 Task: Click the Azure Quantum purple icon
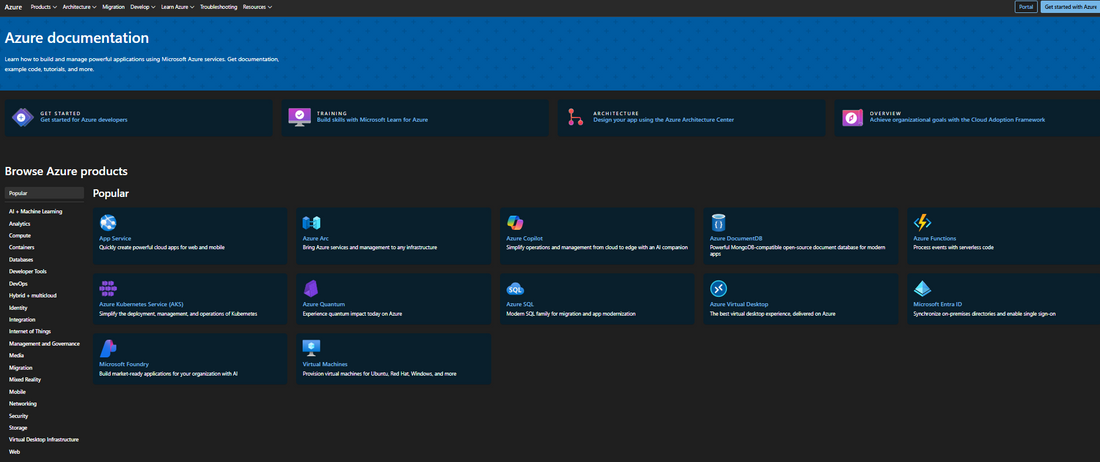pos(311,289)
